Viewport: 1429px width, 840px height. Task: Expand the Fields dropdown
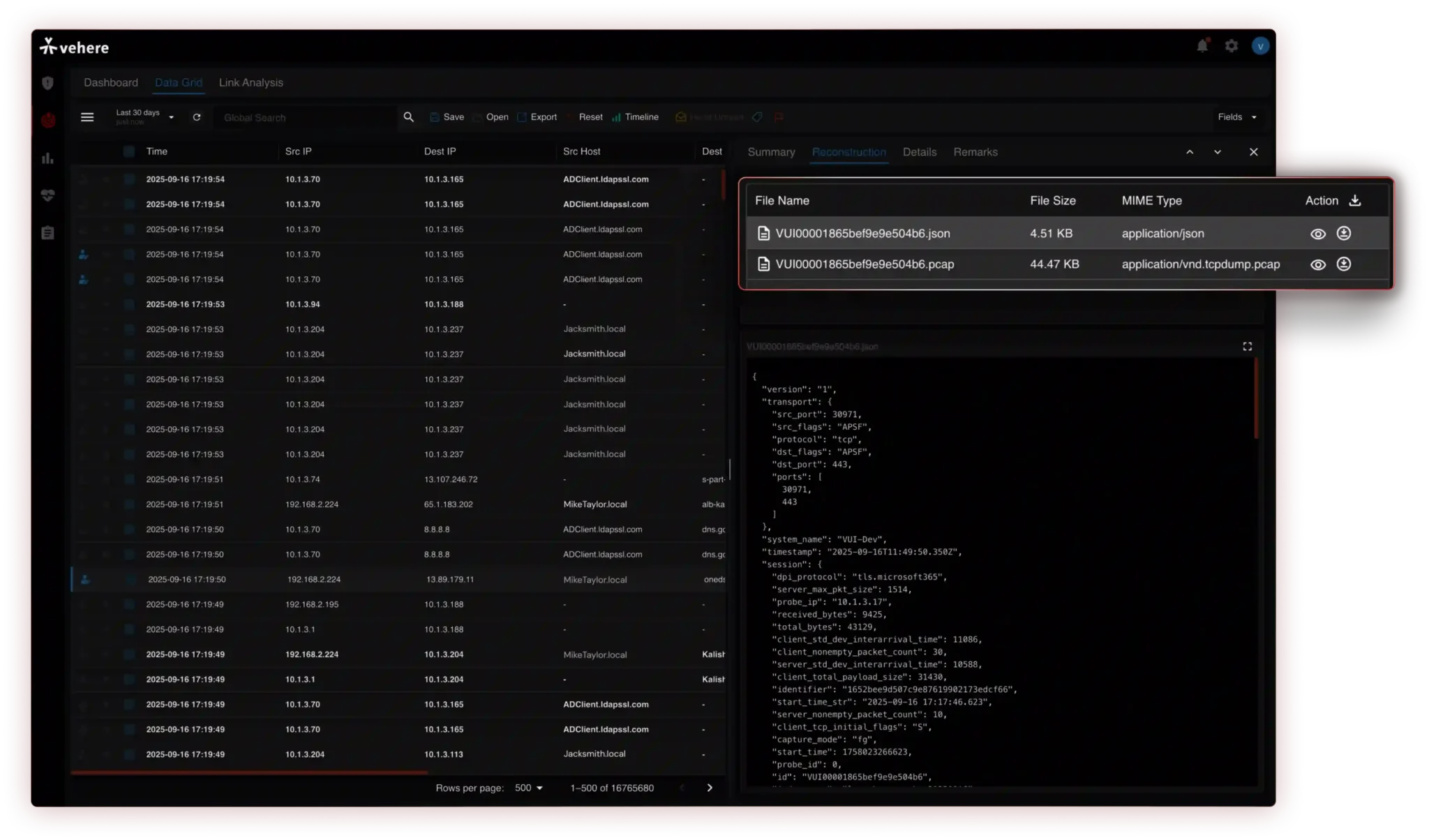pos(1236,117)
